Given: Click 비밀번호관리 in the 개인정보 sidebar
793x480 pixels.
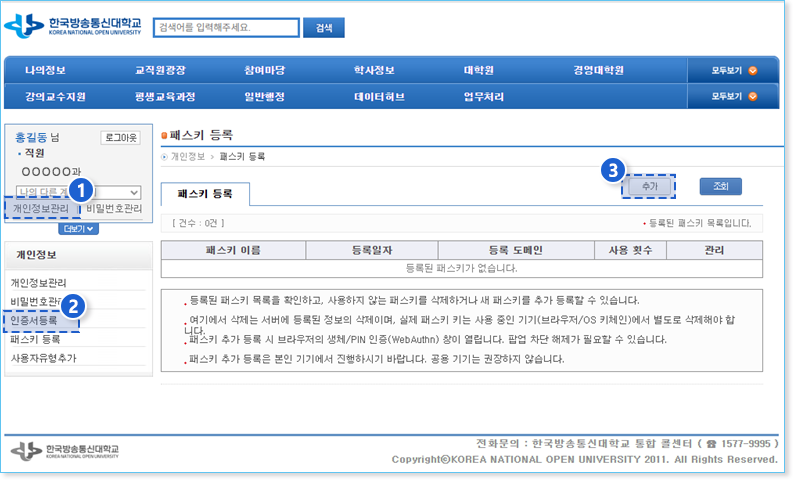Looking at the screenshot, I should [x=38, y=302].
